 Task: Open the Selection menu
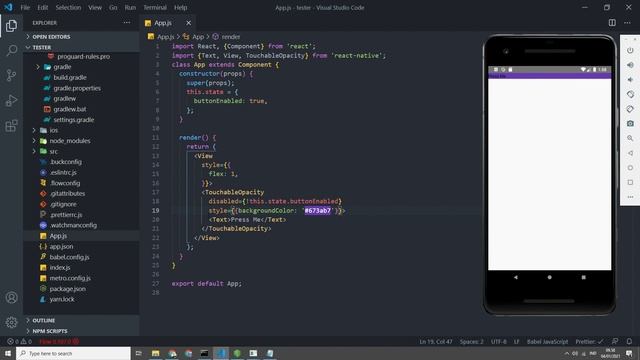point(68,7)
